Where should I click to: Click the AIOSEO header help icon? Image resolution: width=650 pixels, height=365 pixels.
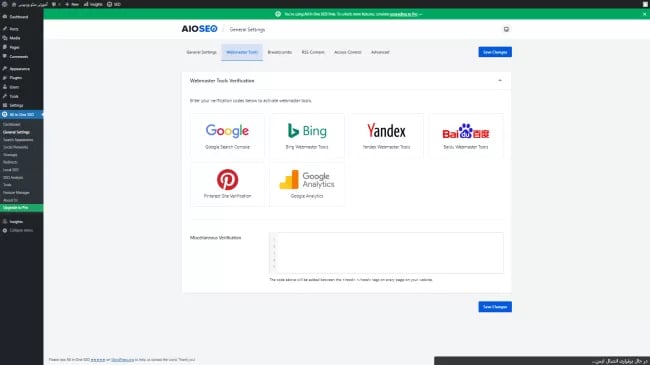point(506,29)
